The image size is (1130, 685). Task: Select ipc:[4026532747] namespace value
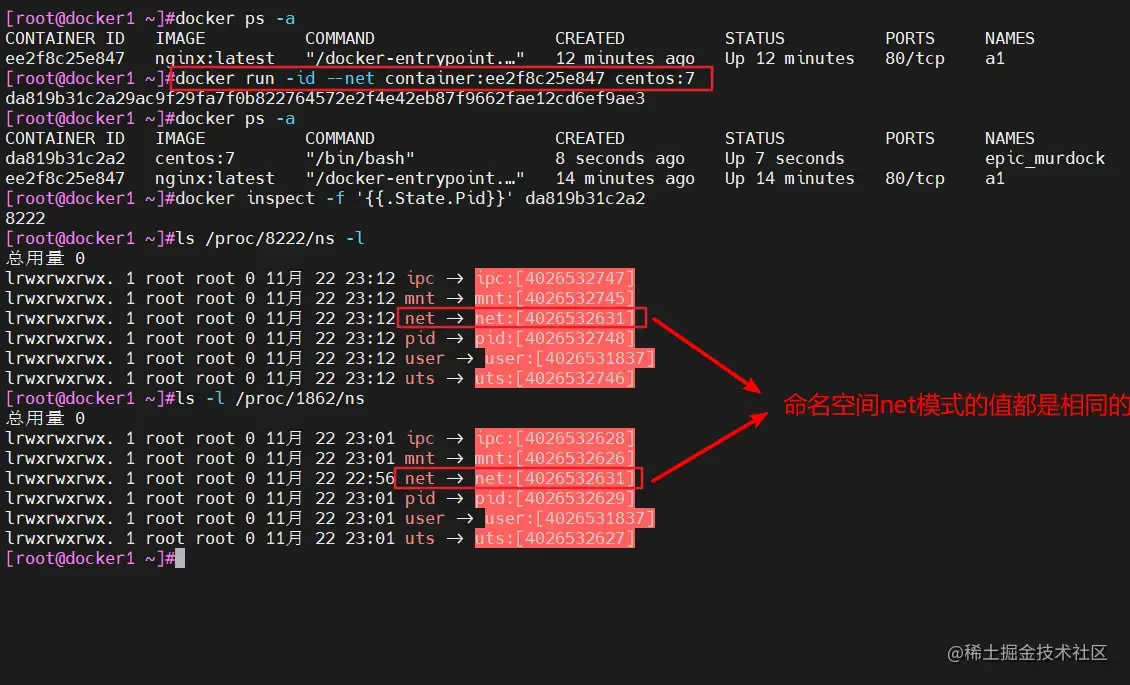point(554,278)
